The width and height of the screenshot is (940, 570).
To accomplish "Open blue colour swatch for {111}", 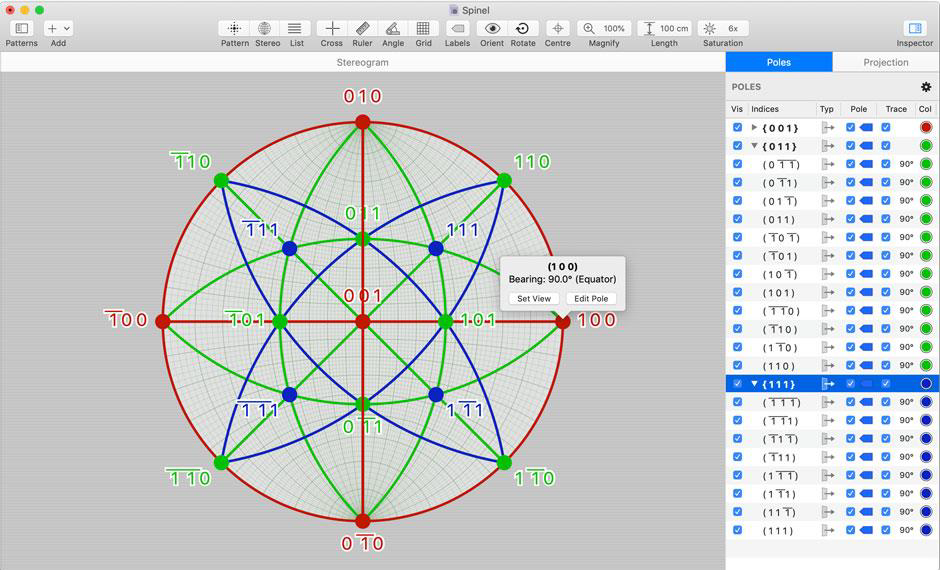I will (926, 384).
